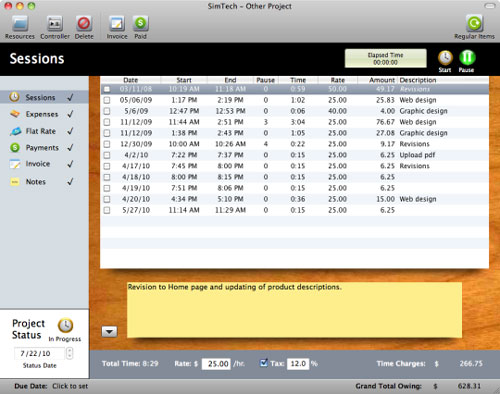500x394 pixels.
Task: Mark as paid with the Paid icon
Action: pyautogui.click(x=140, y=24)
